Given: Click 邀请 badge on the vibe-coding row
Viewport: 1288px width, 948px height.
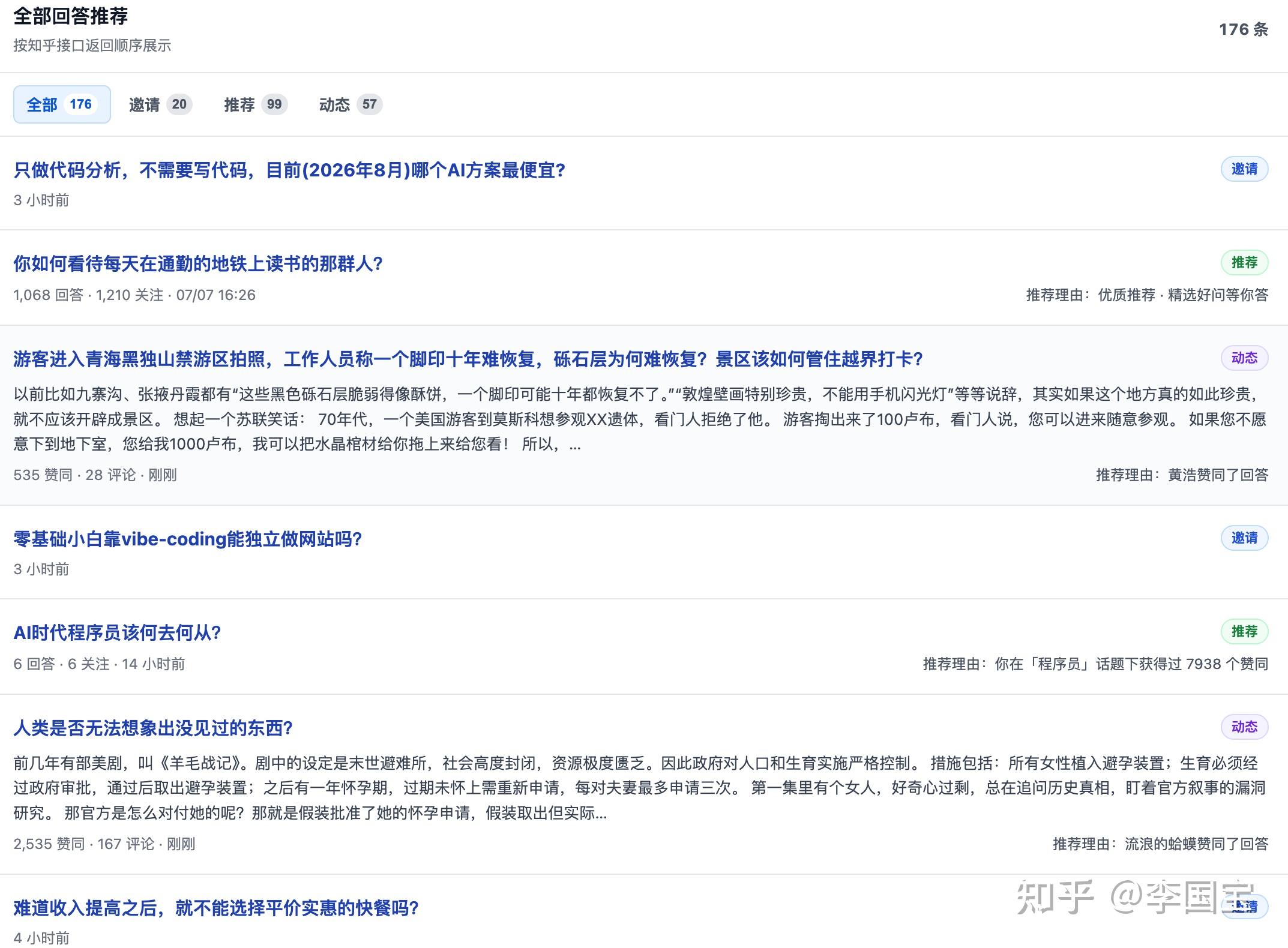Looking at the screenshot, I should 1244,538.
